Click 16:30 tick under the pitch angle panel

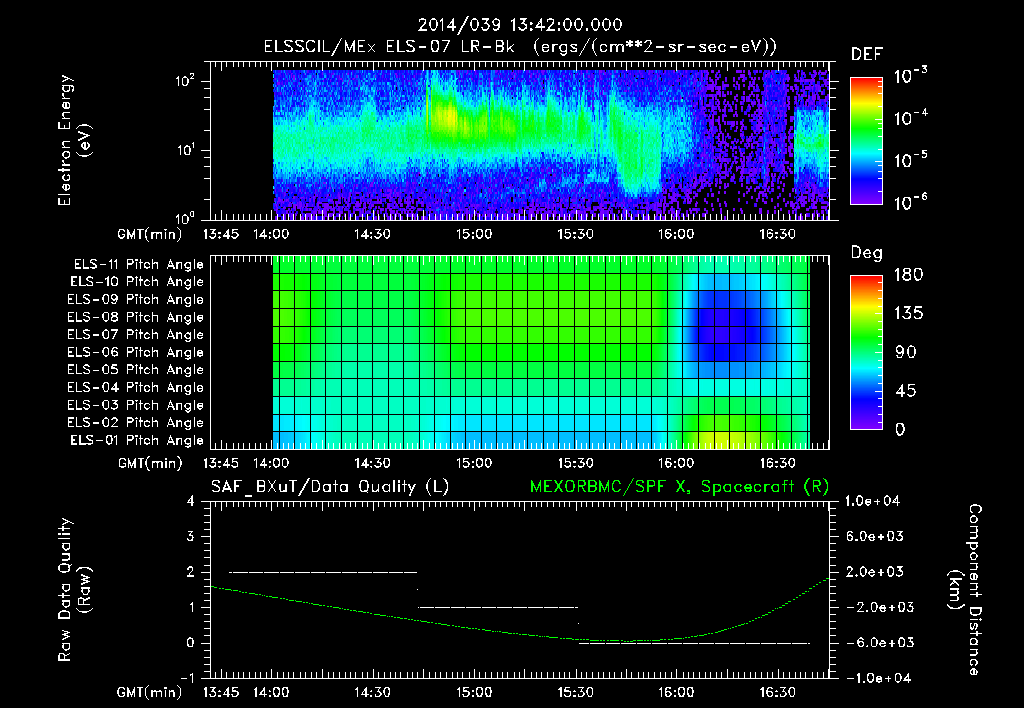click(777, 463)
